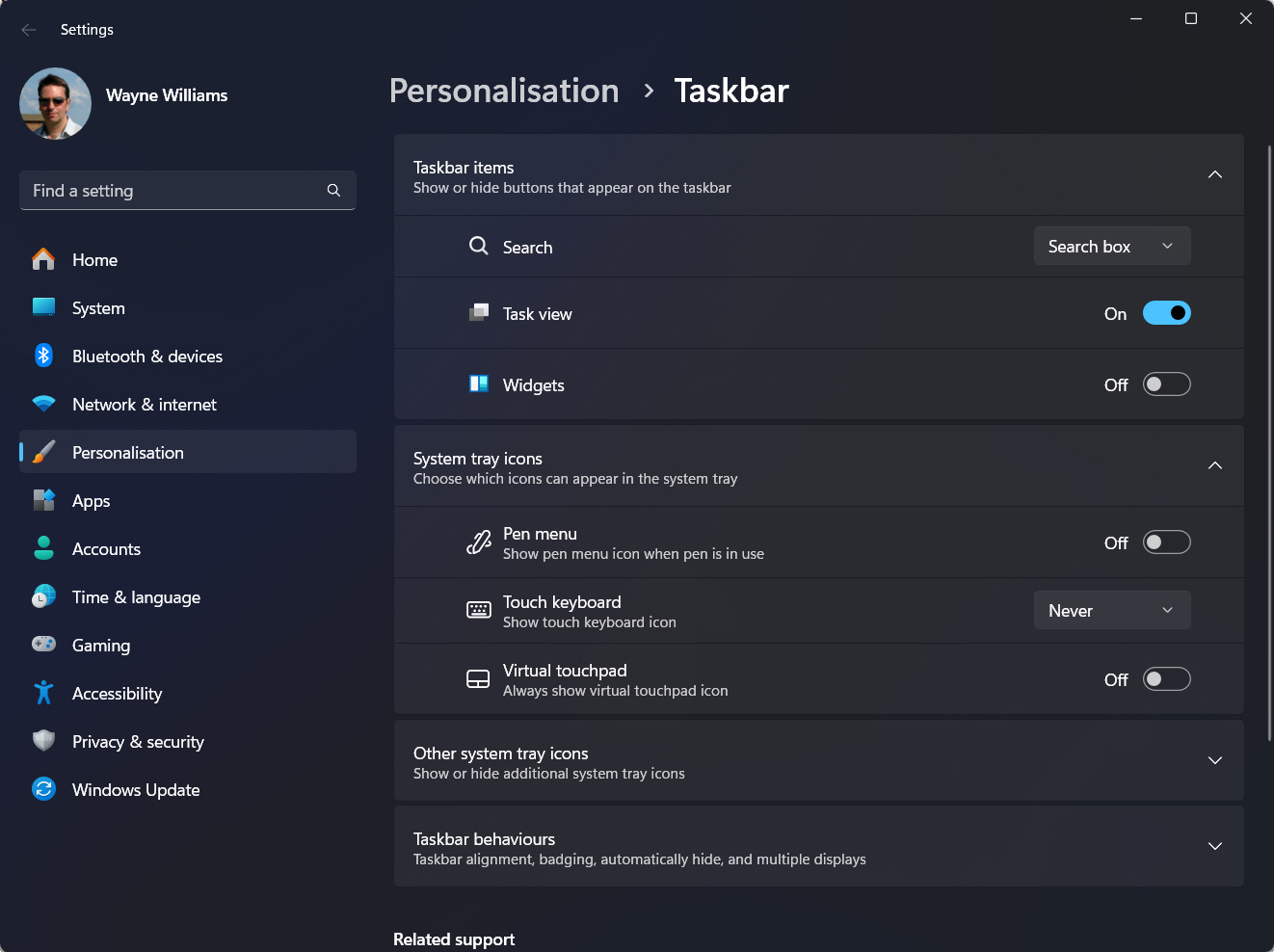Viewport: 1274px width, 952px height.
Task: Select the Home icon in sidebar
Action: coord(43,259)
